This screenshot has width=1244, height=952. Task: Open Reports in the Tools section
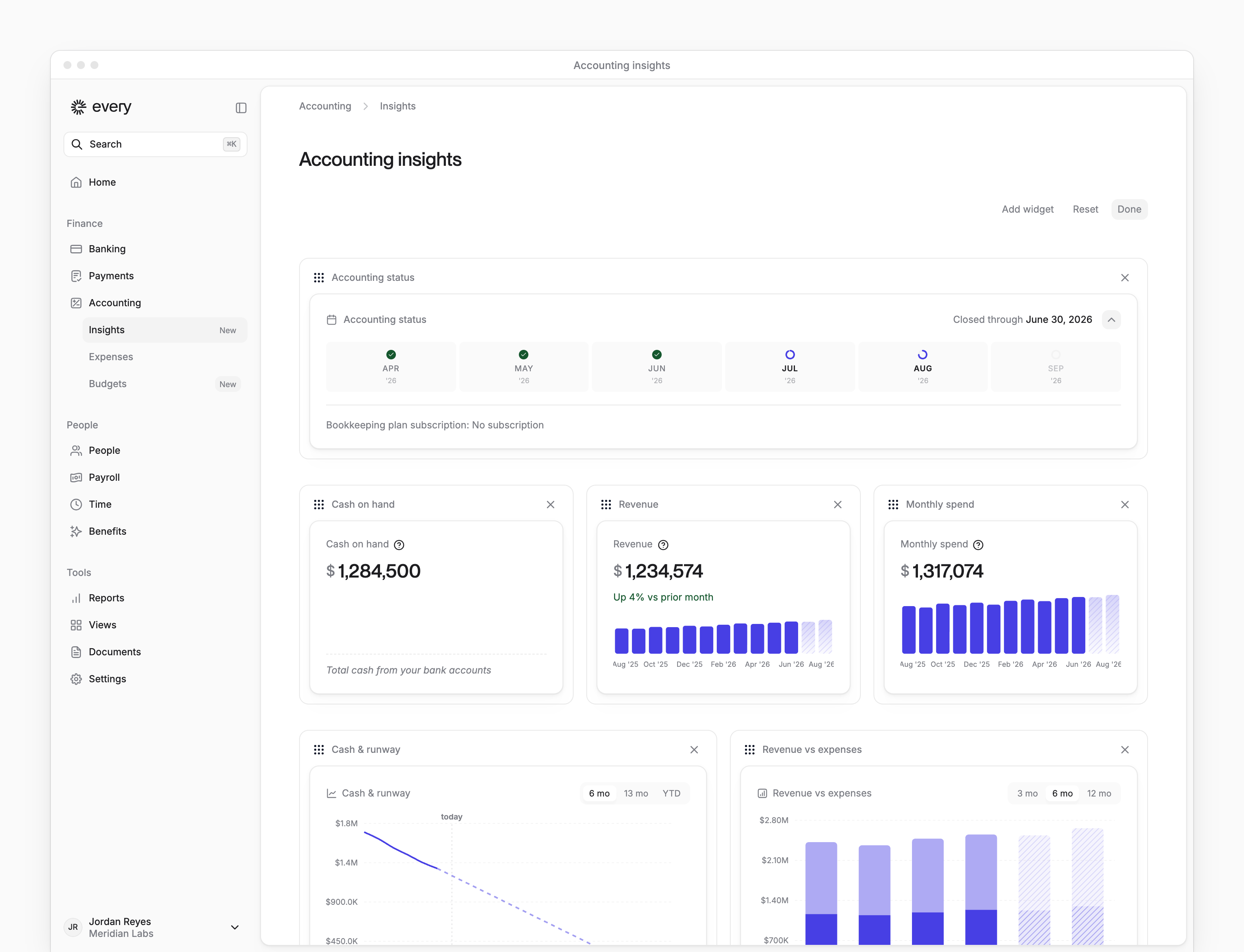point(155,598)
